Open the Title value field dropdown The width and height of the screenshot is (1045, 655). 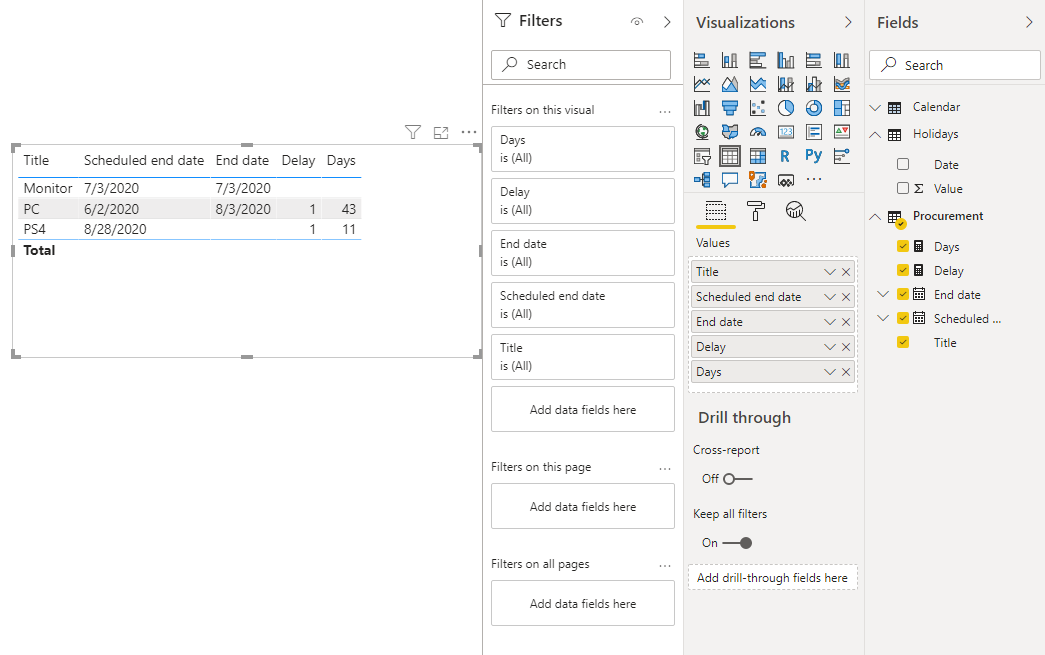(x=830, y=272)
